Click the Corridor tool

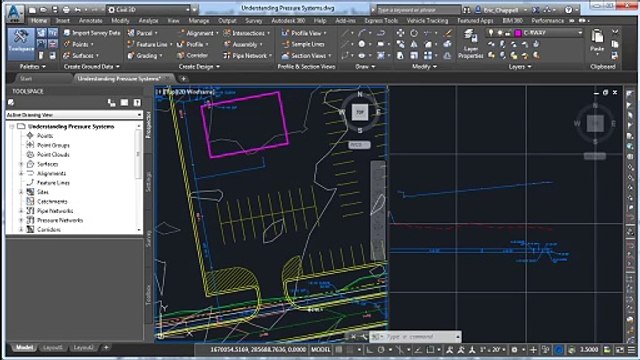(193, 55)
